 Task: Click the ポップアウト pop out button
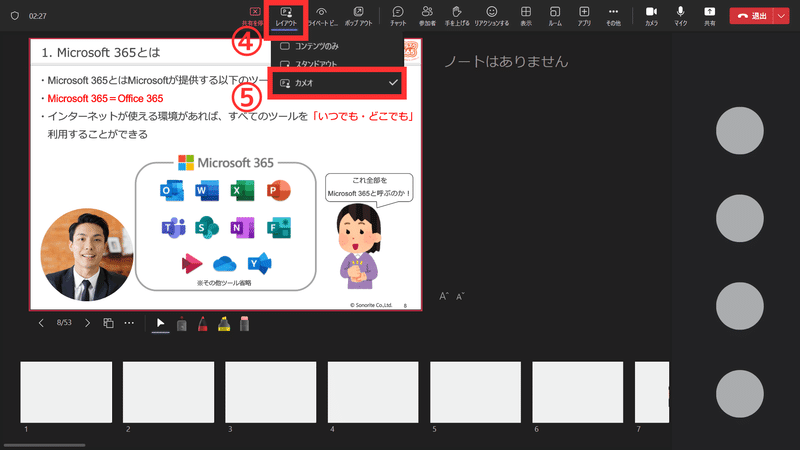(358, 16)
